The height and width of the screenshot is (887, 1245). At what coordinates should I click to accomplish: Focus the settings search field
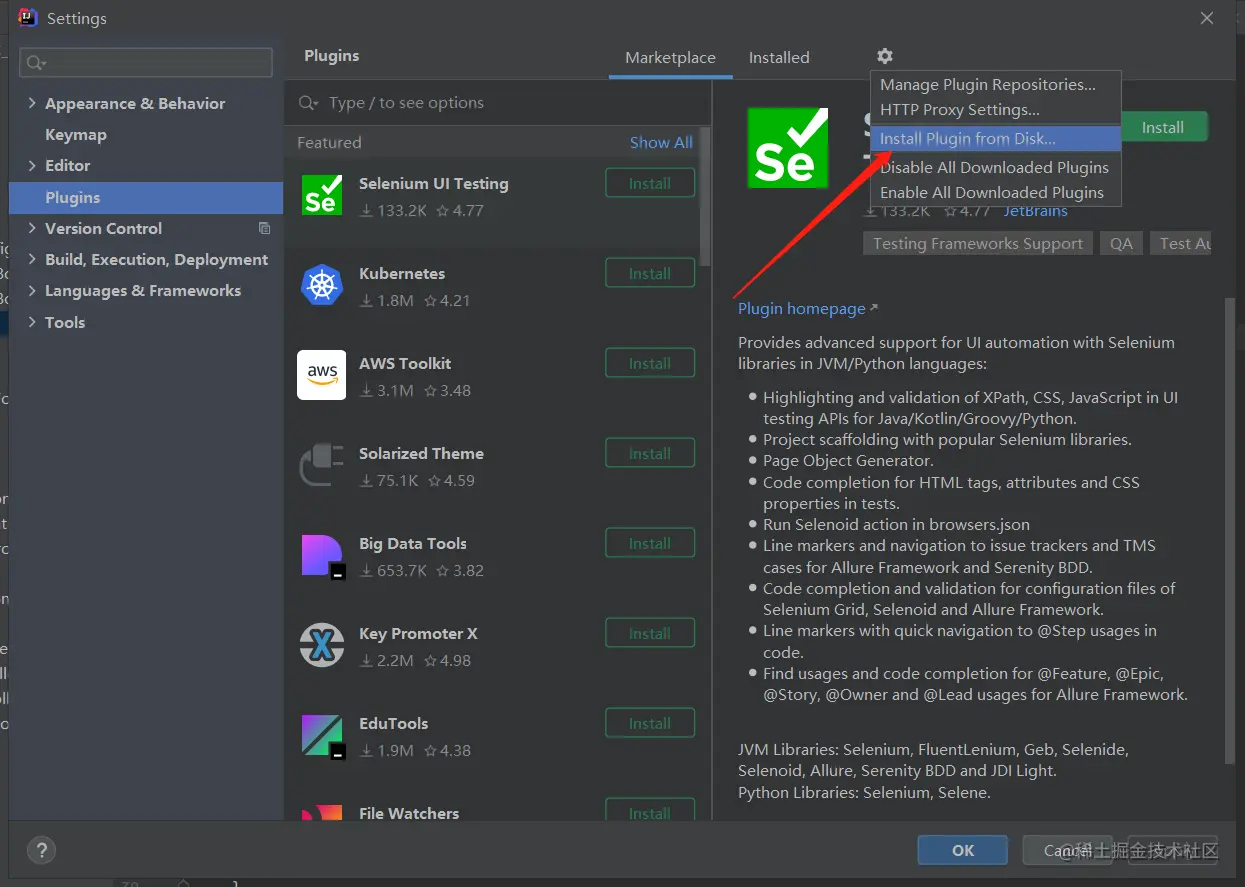tap(146, 62)
